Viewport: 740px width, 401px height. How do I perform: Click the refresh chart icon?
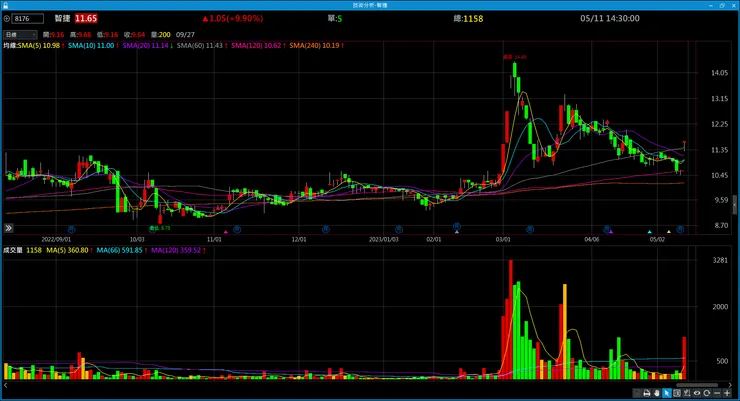click(706, 393)
